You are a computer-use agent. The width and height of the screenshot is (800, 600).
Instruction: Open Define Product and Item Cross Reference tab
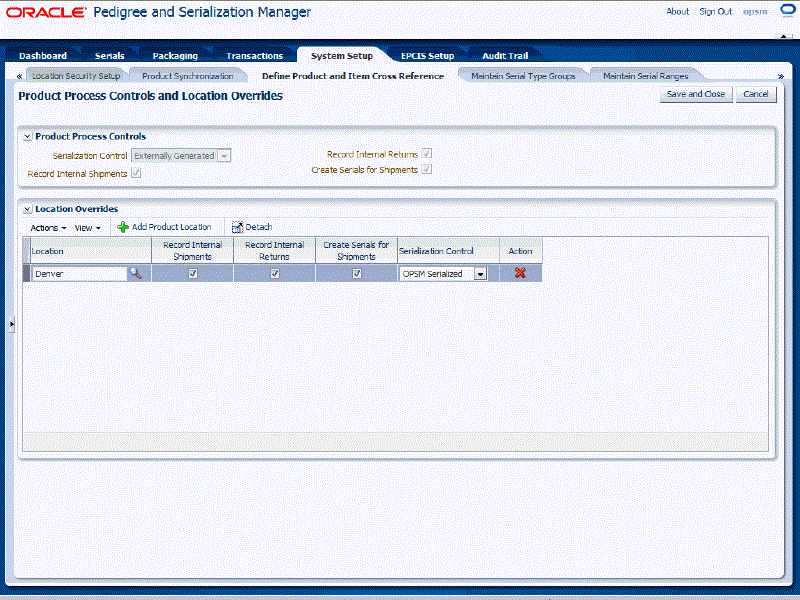pyautogui.click(x=353, y=76)
